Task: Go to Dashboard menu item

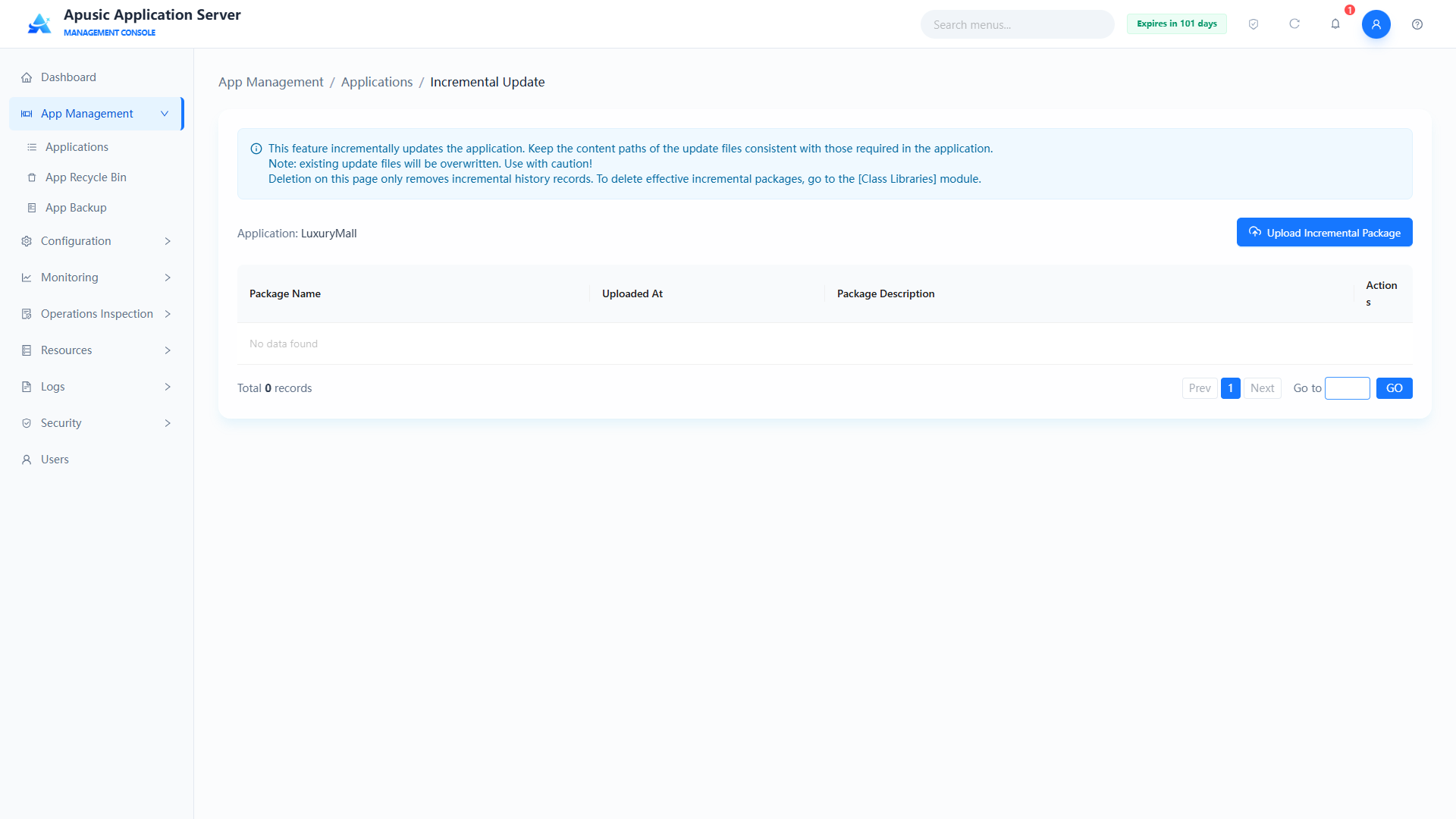Action: coord(97,77)
